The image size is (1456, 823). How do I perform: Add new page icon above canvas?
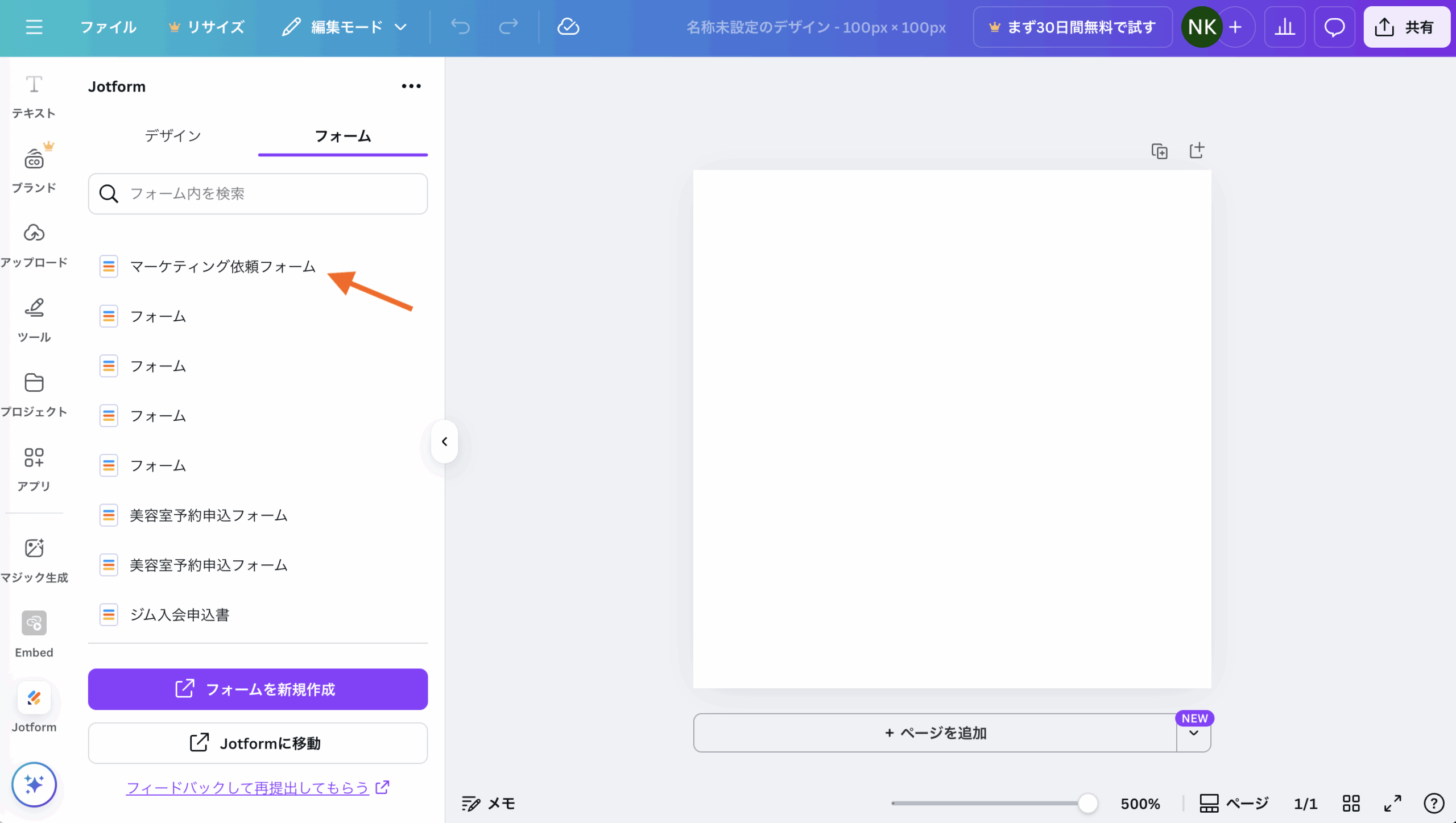point(1197,151)
